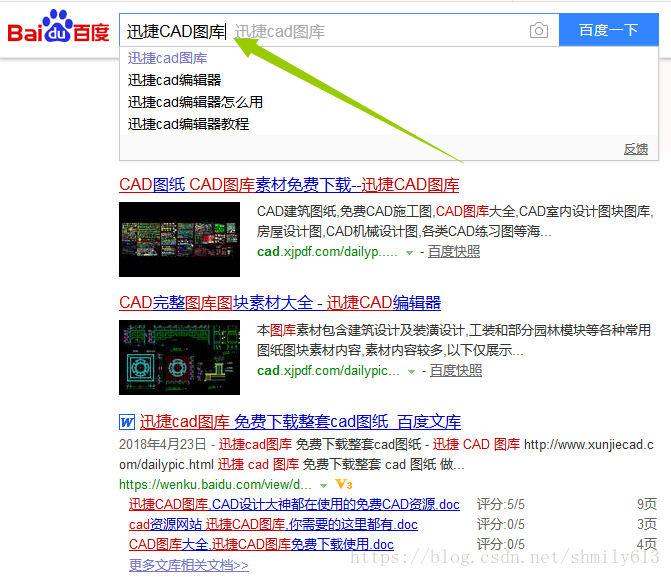
Task: Visit https://wenku.baidu.com/view/d... URL
Action: [x=215, y=485]
